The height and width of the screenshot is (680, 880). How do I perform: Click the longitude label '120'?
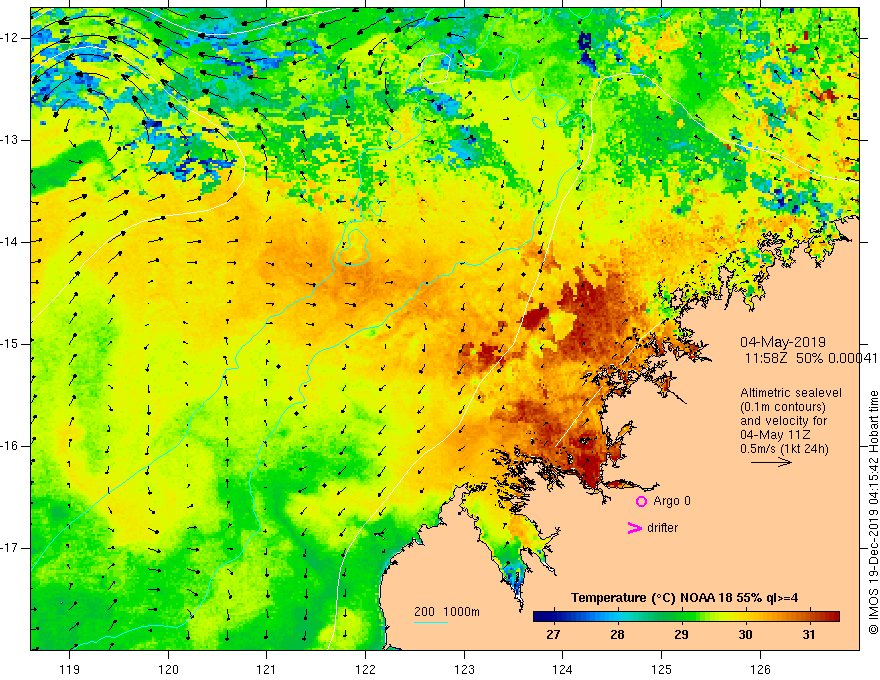click(x=168, y=669)
